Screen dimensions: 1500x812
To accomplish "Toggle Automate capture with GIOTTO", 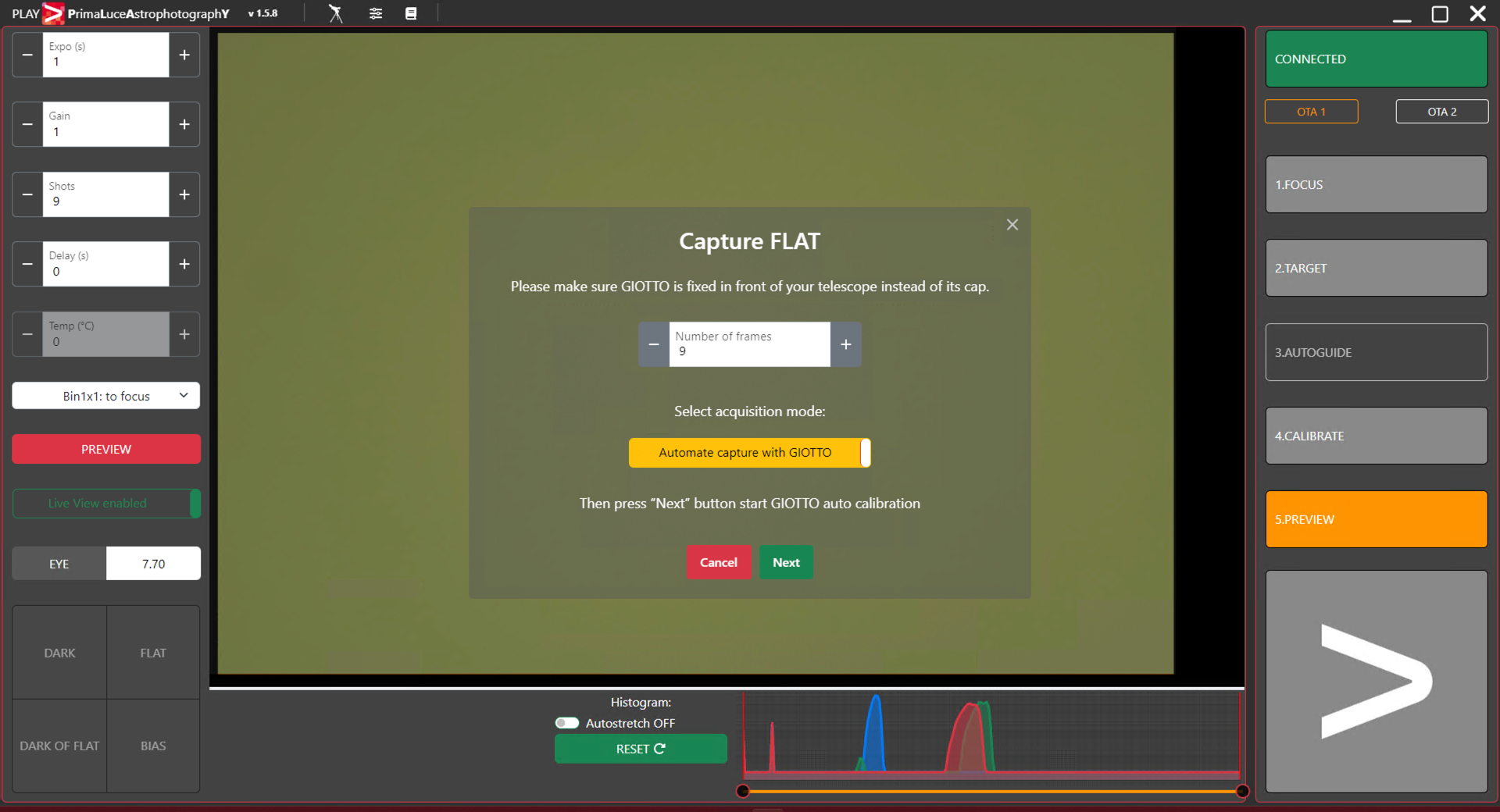I will pos(750,453).
